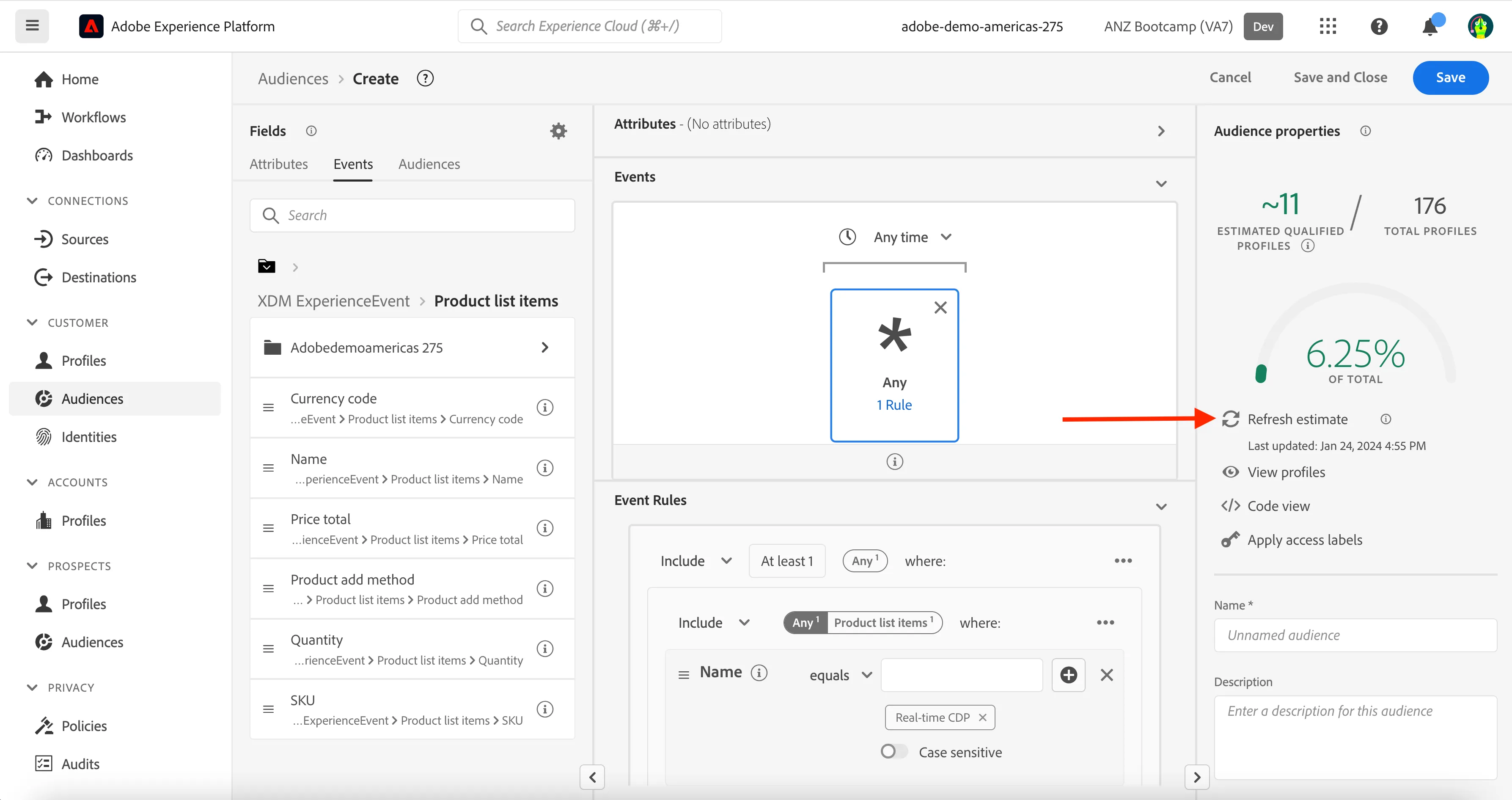The image size is (1512, 800).
Task: Open the apps grid switcher
Action: [1328, 26]
